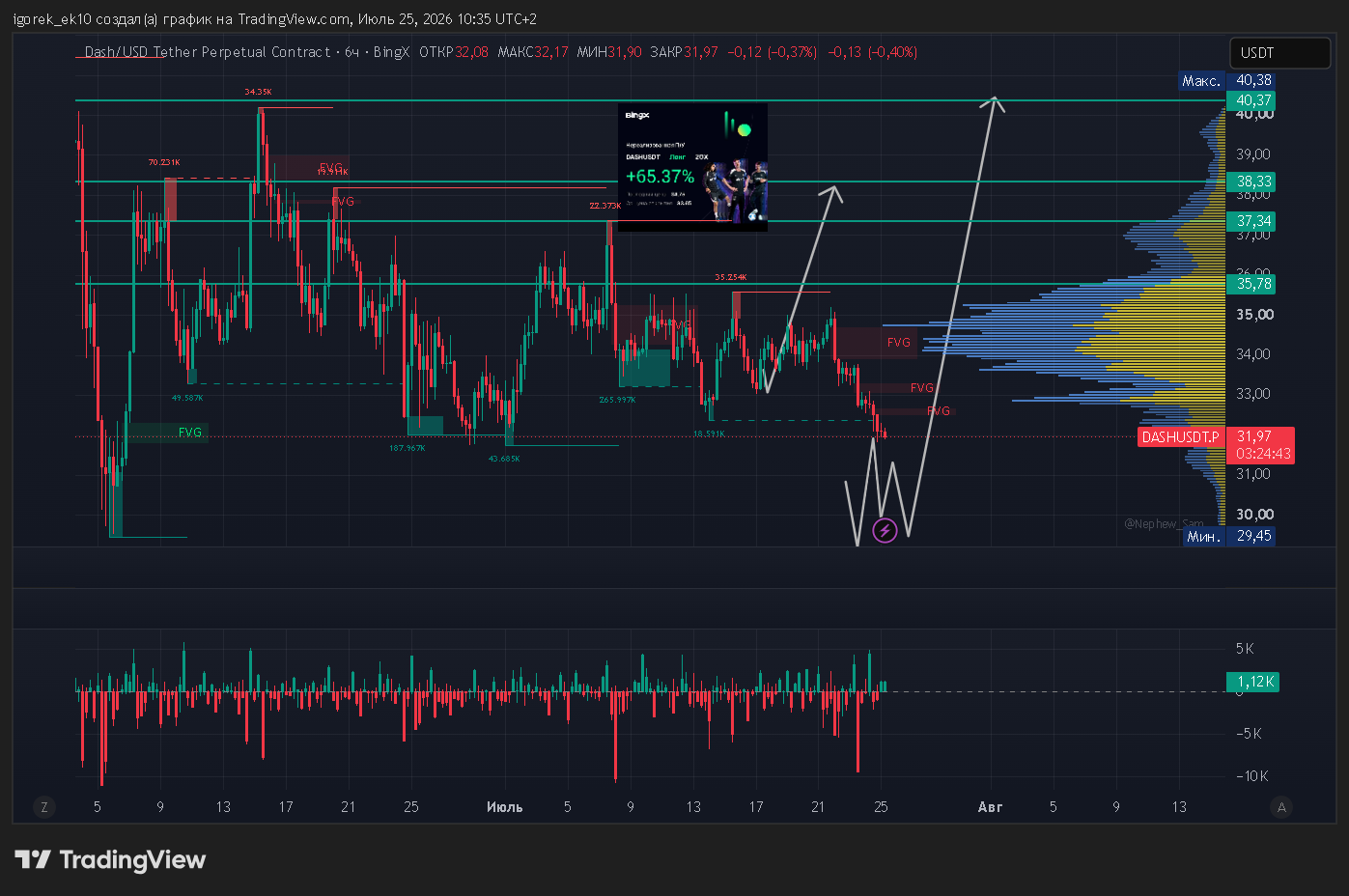This screenshot has width=1349, height=896.
Task: Select the DASHUSDT.P price label
Action: (x=1180, y=436)
